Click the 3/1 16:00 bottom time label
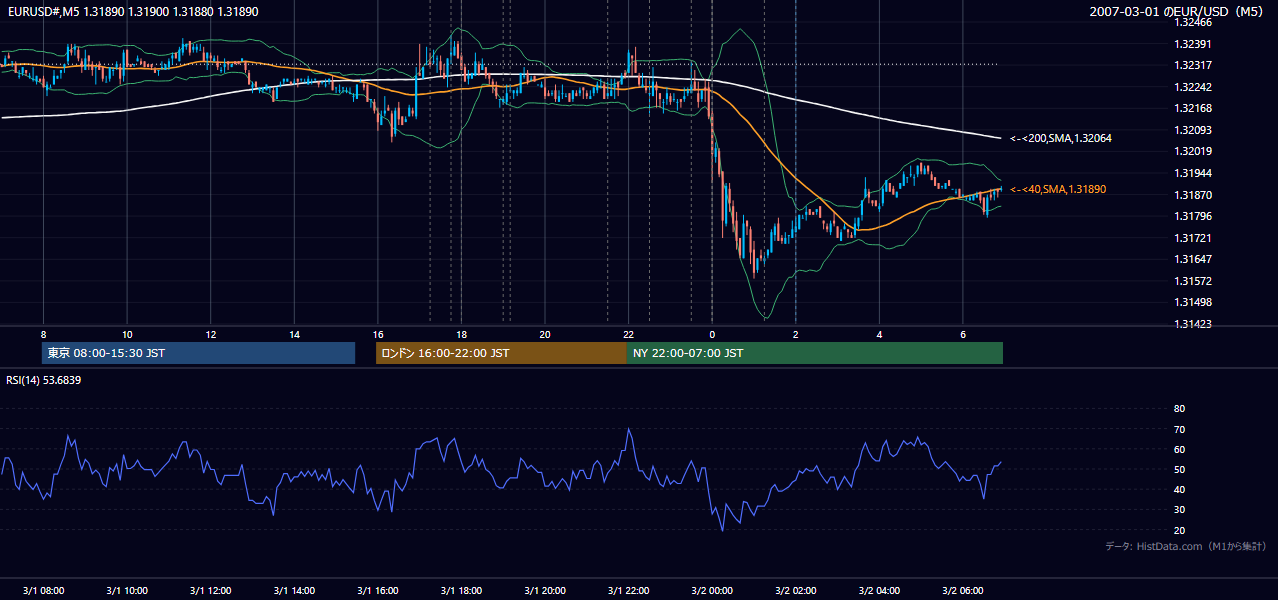Viewport: 1278px width, 600px height. click(x=377, y=591)
